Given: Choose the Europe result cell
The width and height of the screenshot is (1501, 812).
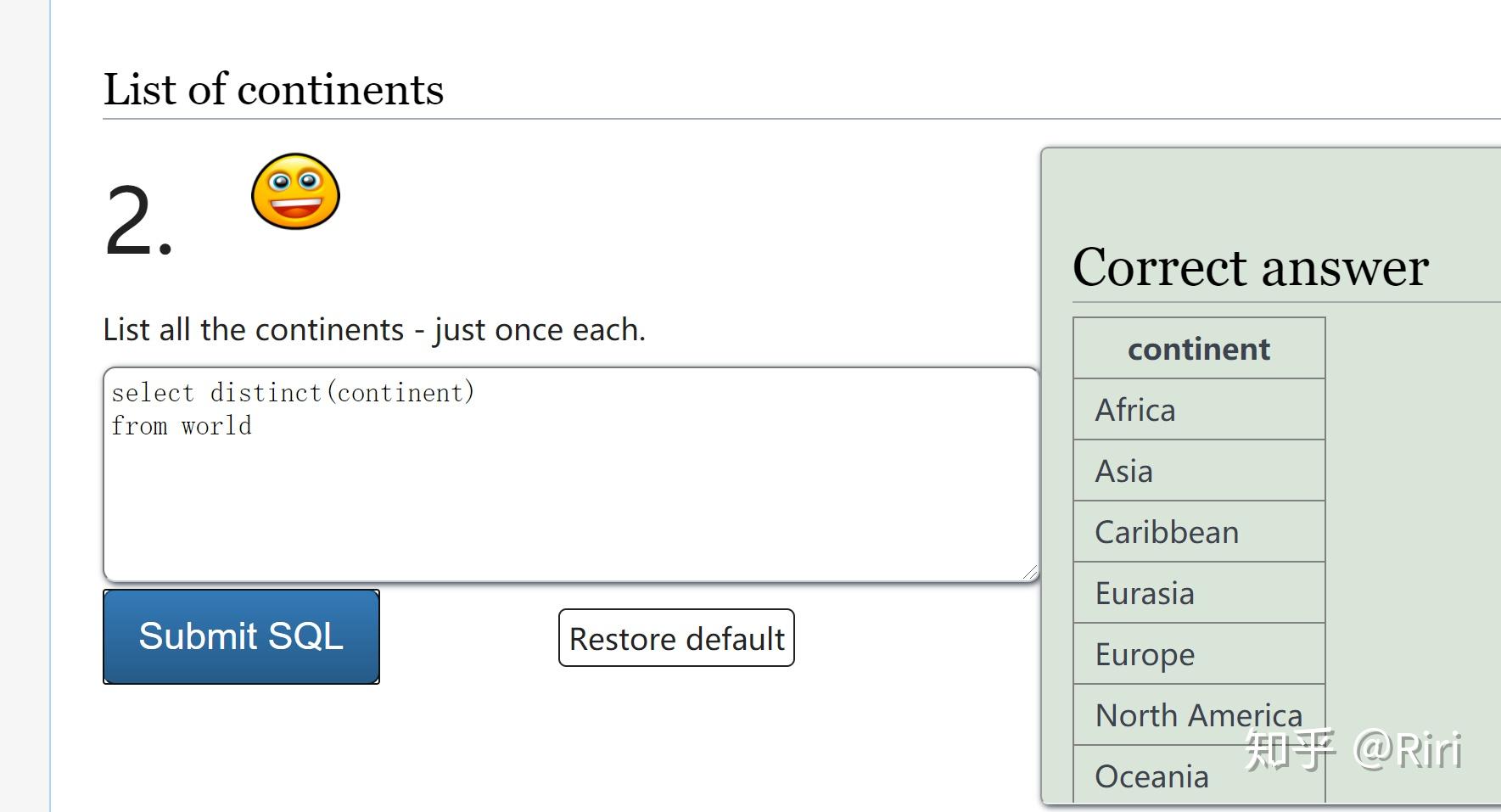Looking at the screenshot, I should (x=1198, y=654).
